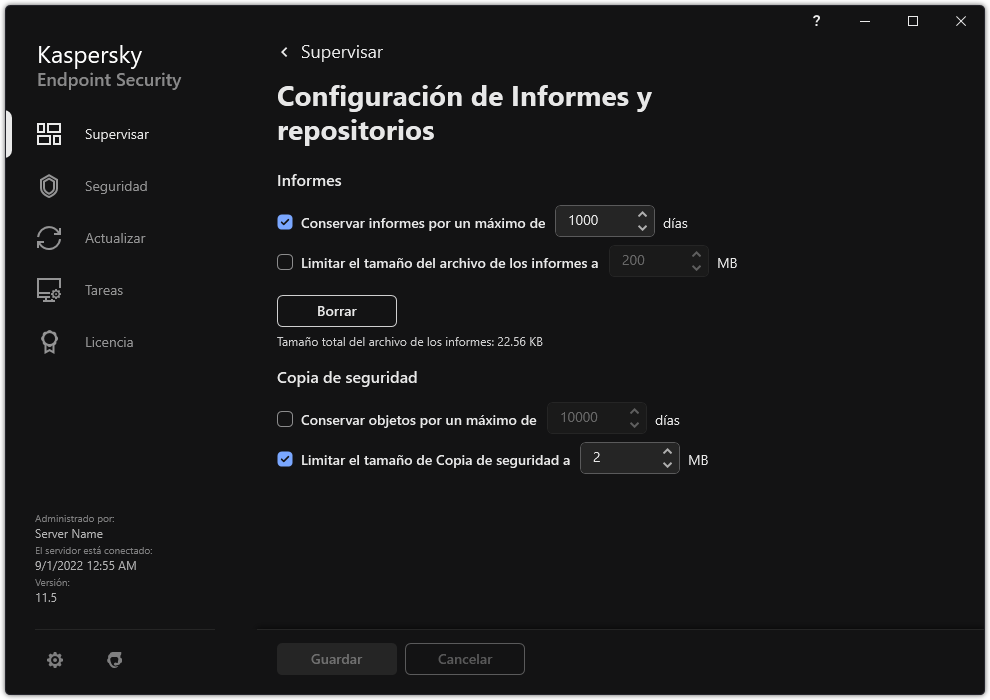990x700 pixels.
Task: Decrease the Copia de seguridad MB value
Action: 666,465
